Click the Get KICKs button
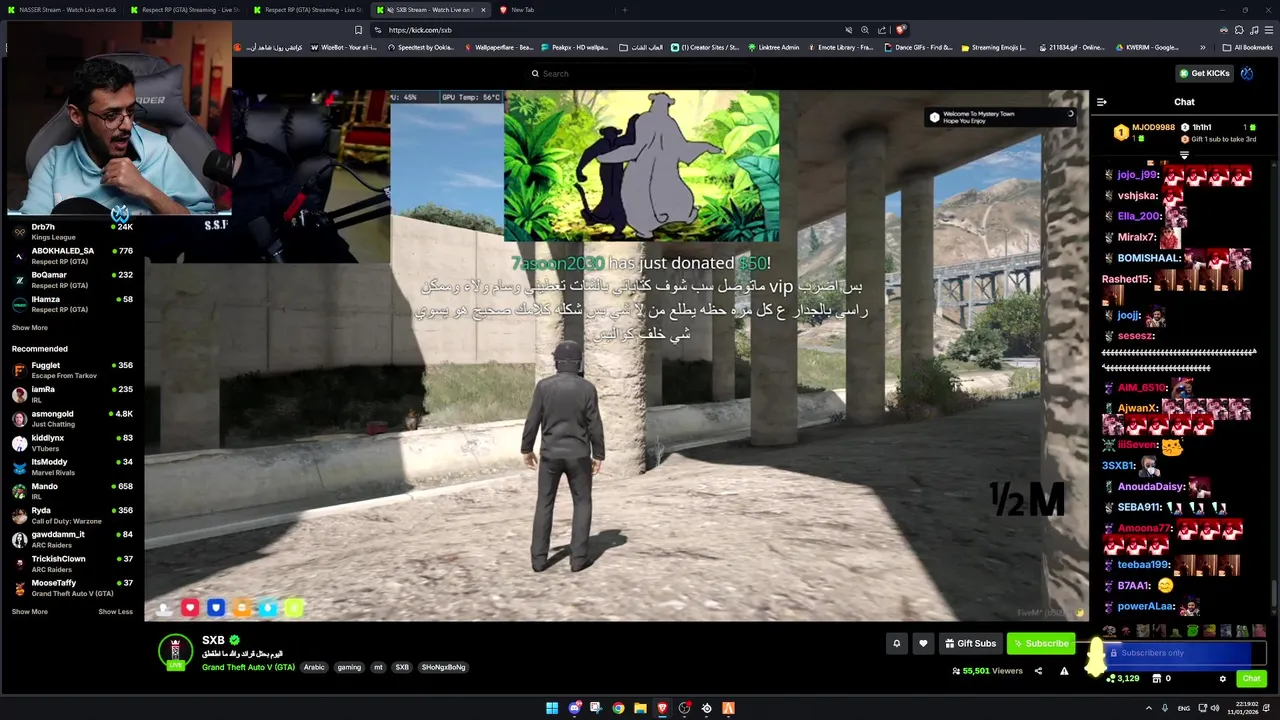Viewport: 1280px width, 720px height. 1204,73
